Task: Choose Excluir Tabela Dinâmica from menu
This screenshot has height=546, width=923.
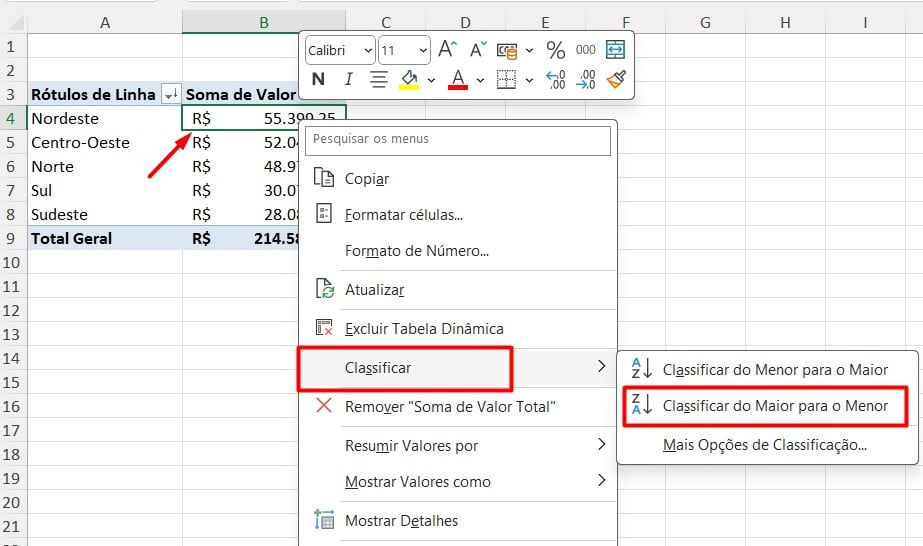Action: coord(423,329)
